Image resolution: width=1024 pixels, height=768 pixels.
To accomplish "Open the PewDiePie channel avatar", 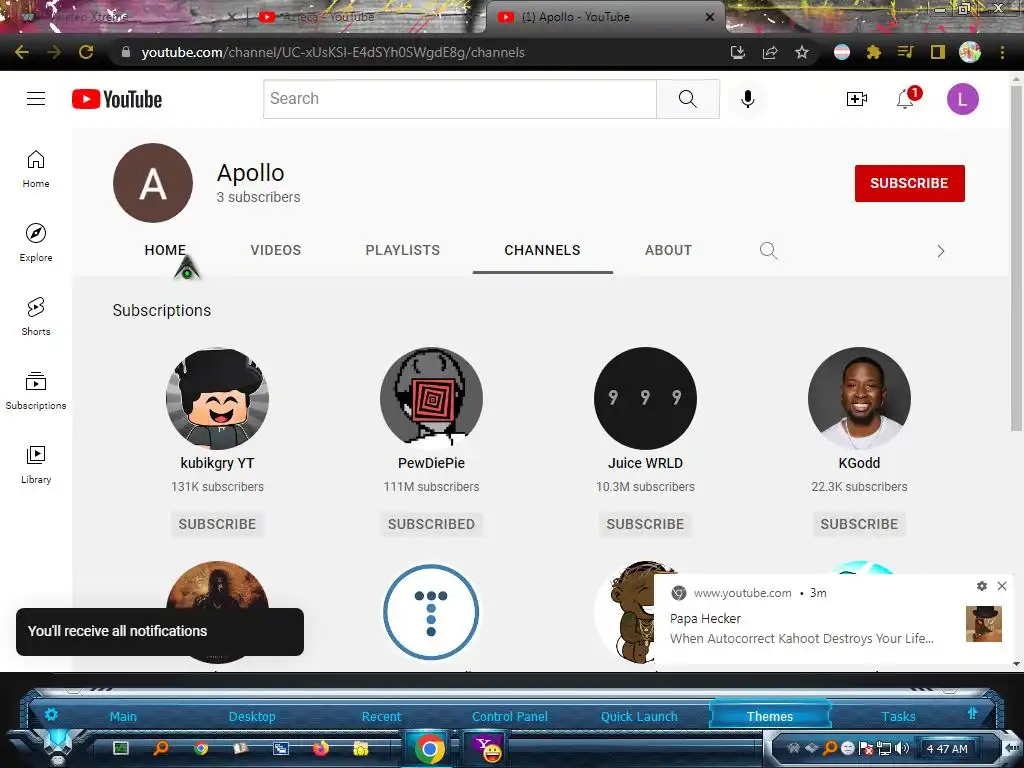I will (x=431, y=398).
